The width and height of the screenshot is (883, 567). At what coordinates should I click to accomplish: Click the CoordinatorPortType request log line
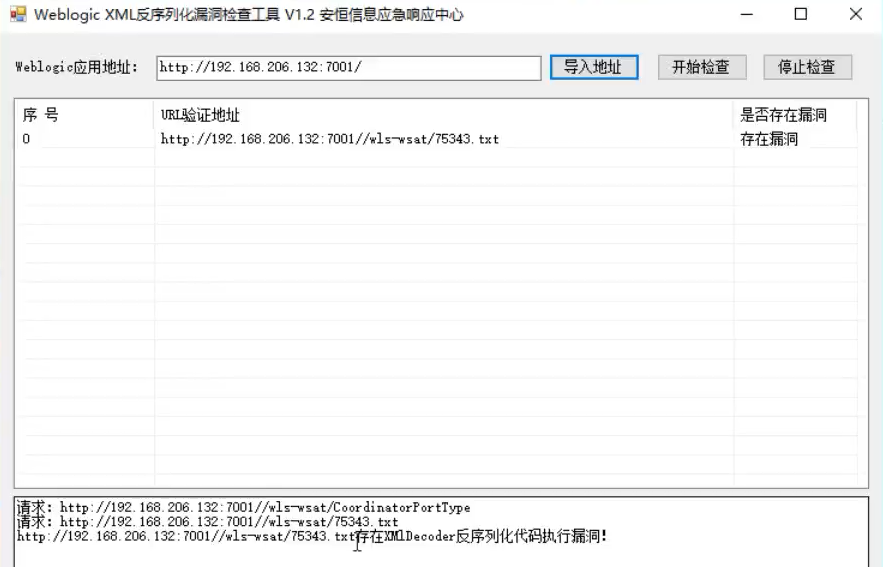click(x=243, y=508)
